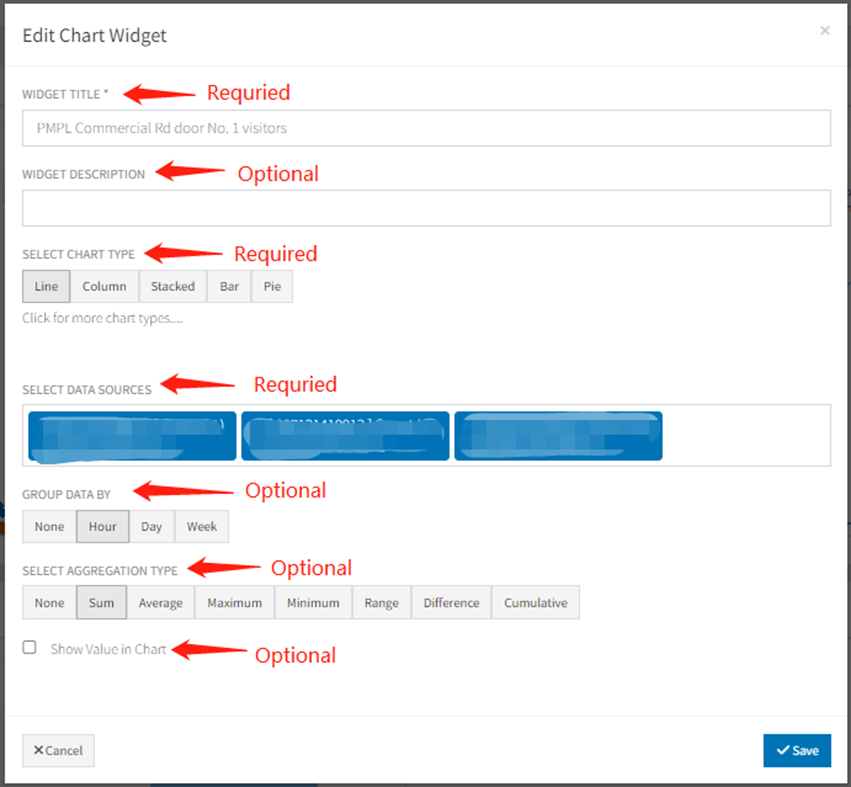Open the data sources selection box
Screen dimensions: 851x787
(745, 435)
